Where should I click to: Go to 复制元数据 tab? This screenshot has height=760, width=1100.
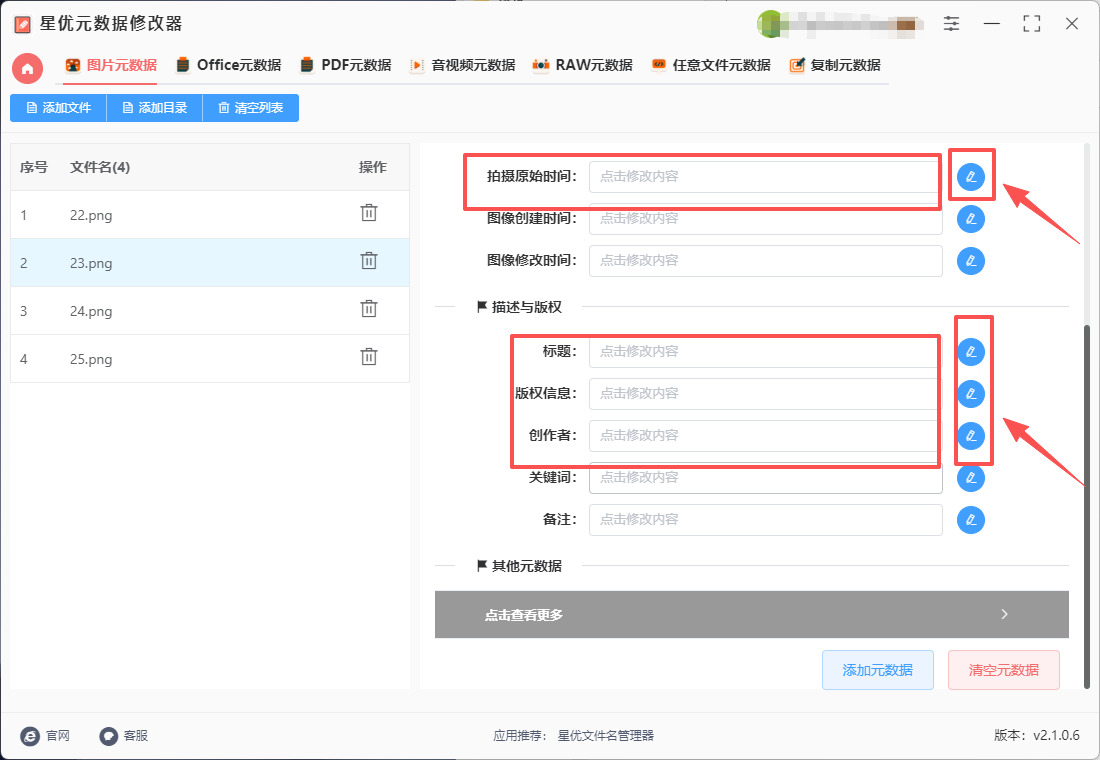point(835,65)
